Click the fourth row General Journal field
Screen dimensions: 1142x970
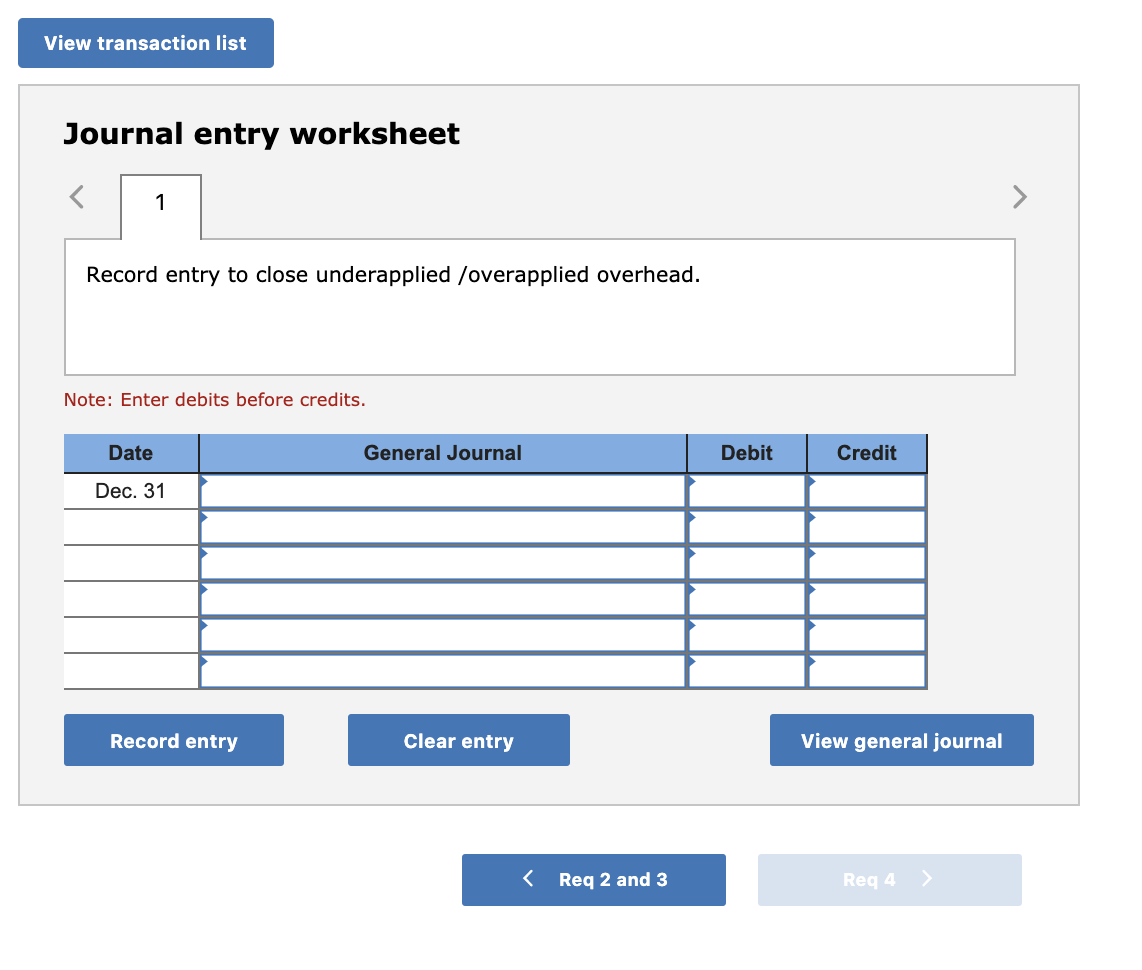(x=443, y=599)
